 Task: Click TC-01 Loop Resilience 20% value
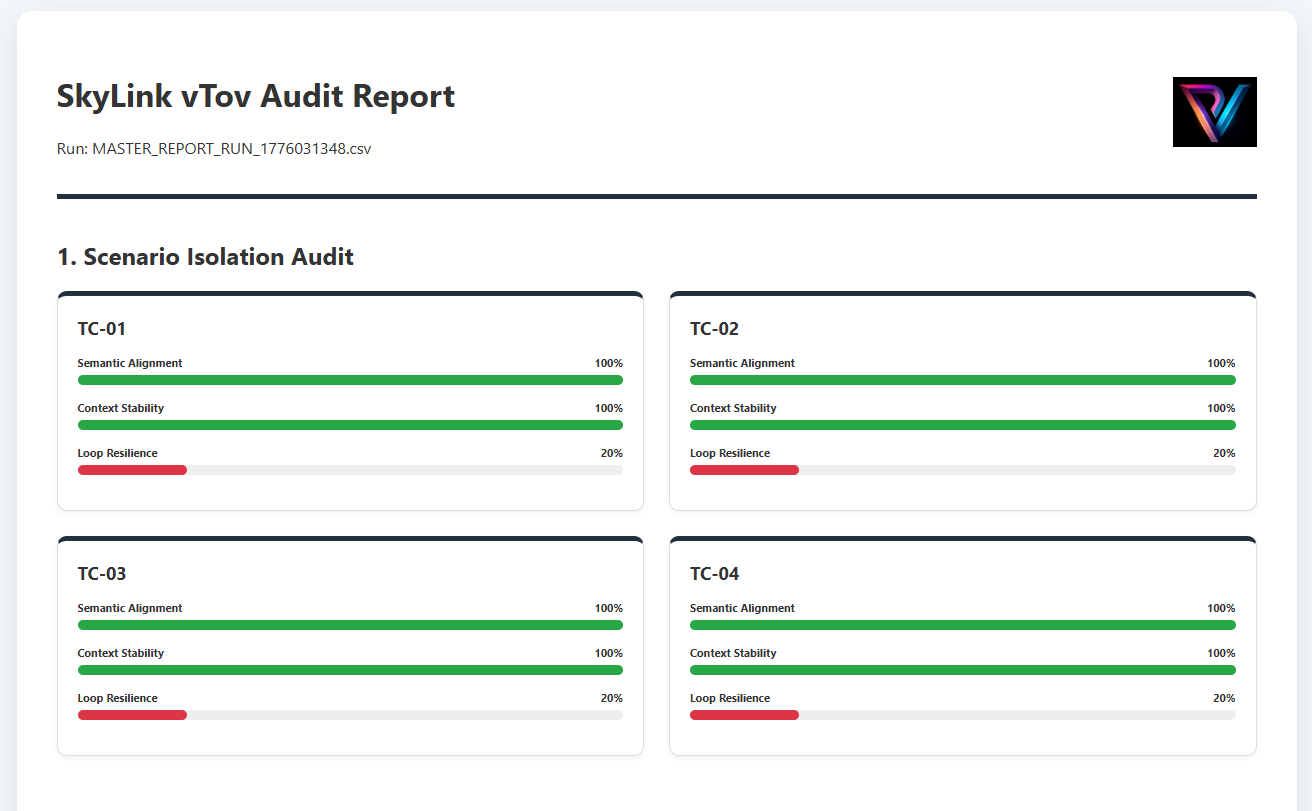pyautogui.click(x=612, y=454)
